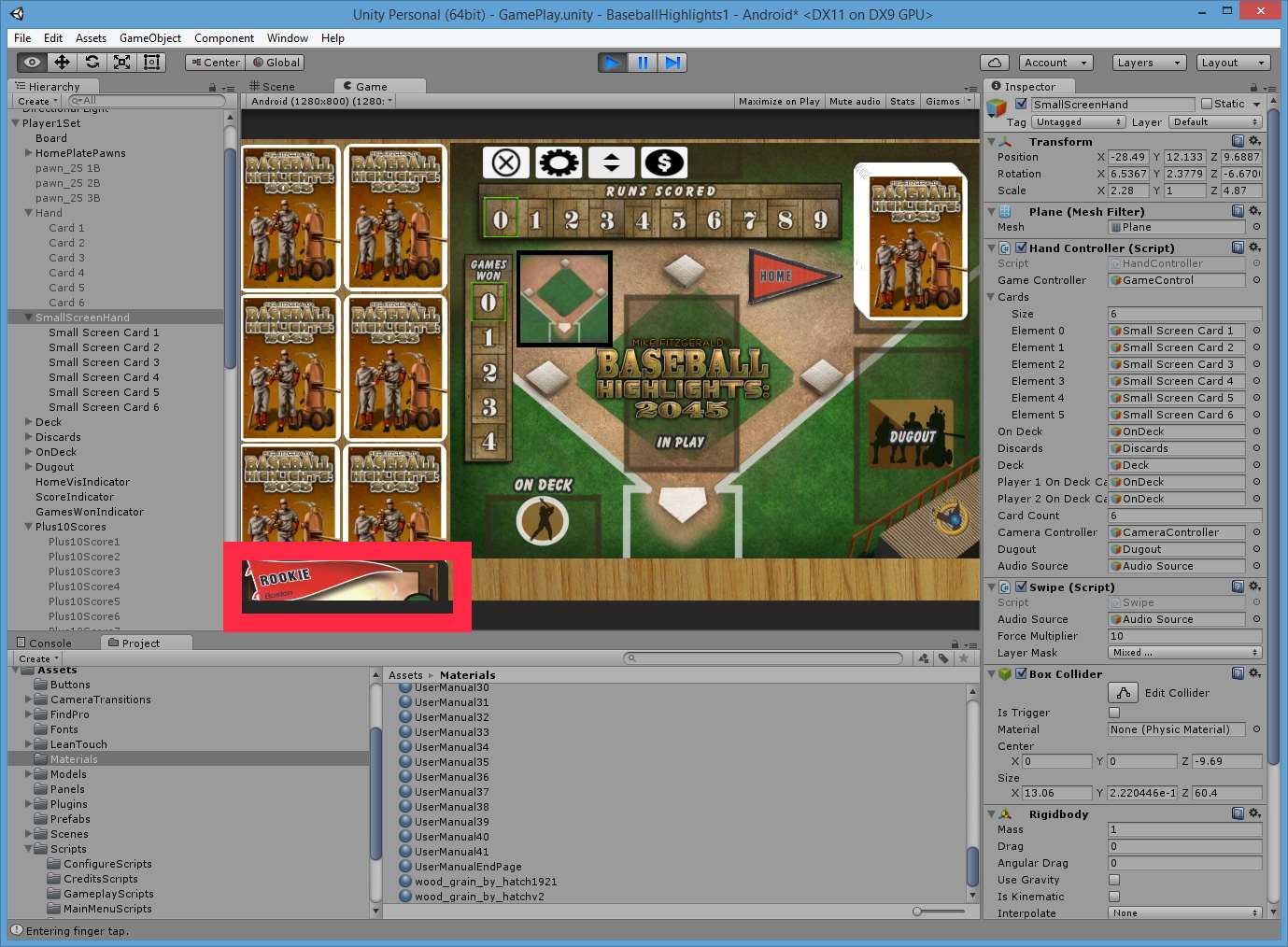1288x947 pixels.
Task: Enable Is Trigger on the Box Collider
Action: coord(1112,713)
